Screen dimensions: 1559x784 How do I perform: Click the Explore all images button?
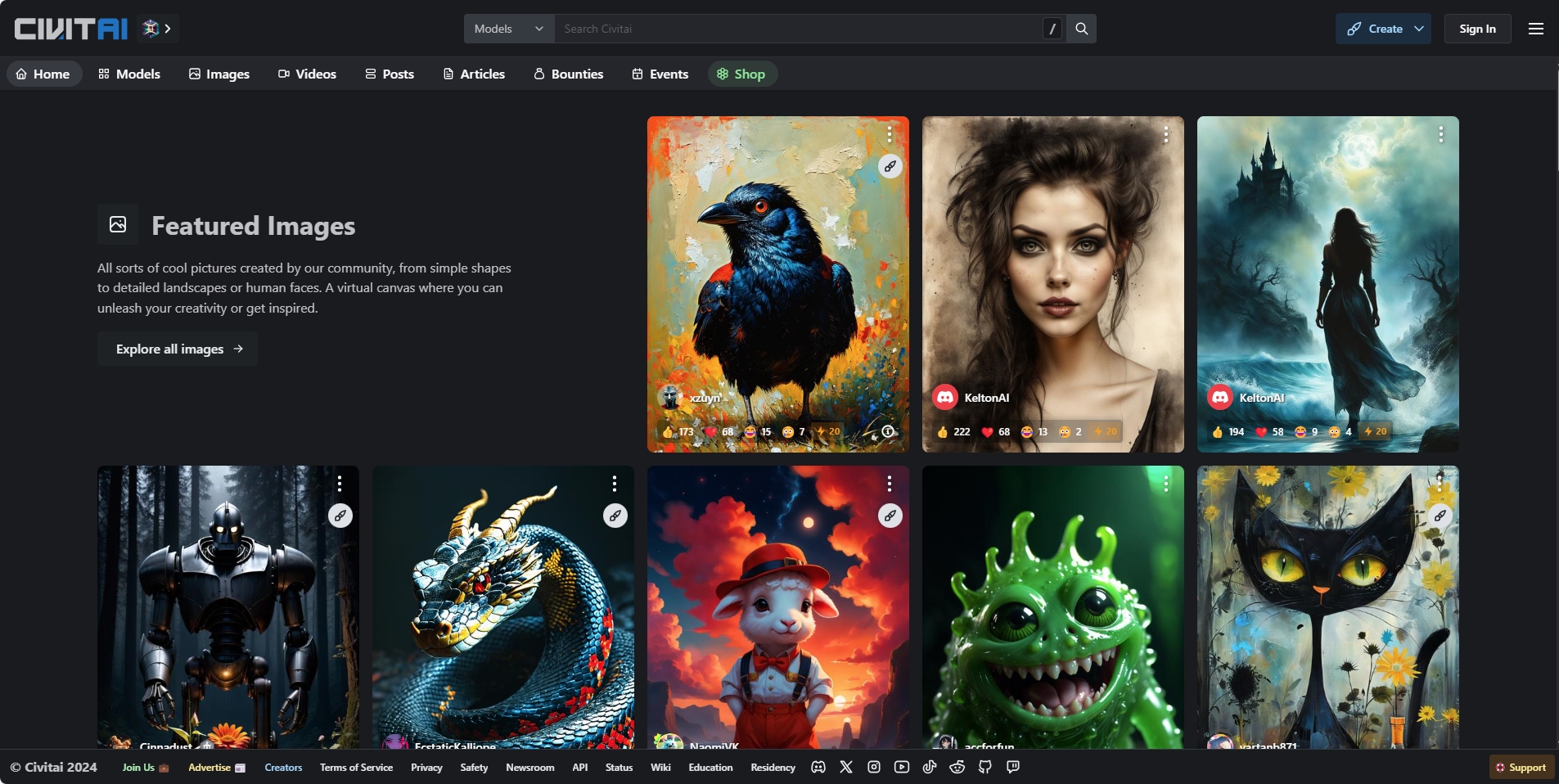pyautogui.click(x=178, y=349)
